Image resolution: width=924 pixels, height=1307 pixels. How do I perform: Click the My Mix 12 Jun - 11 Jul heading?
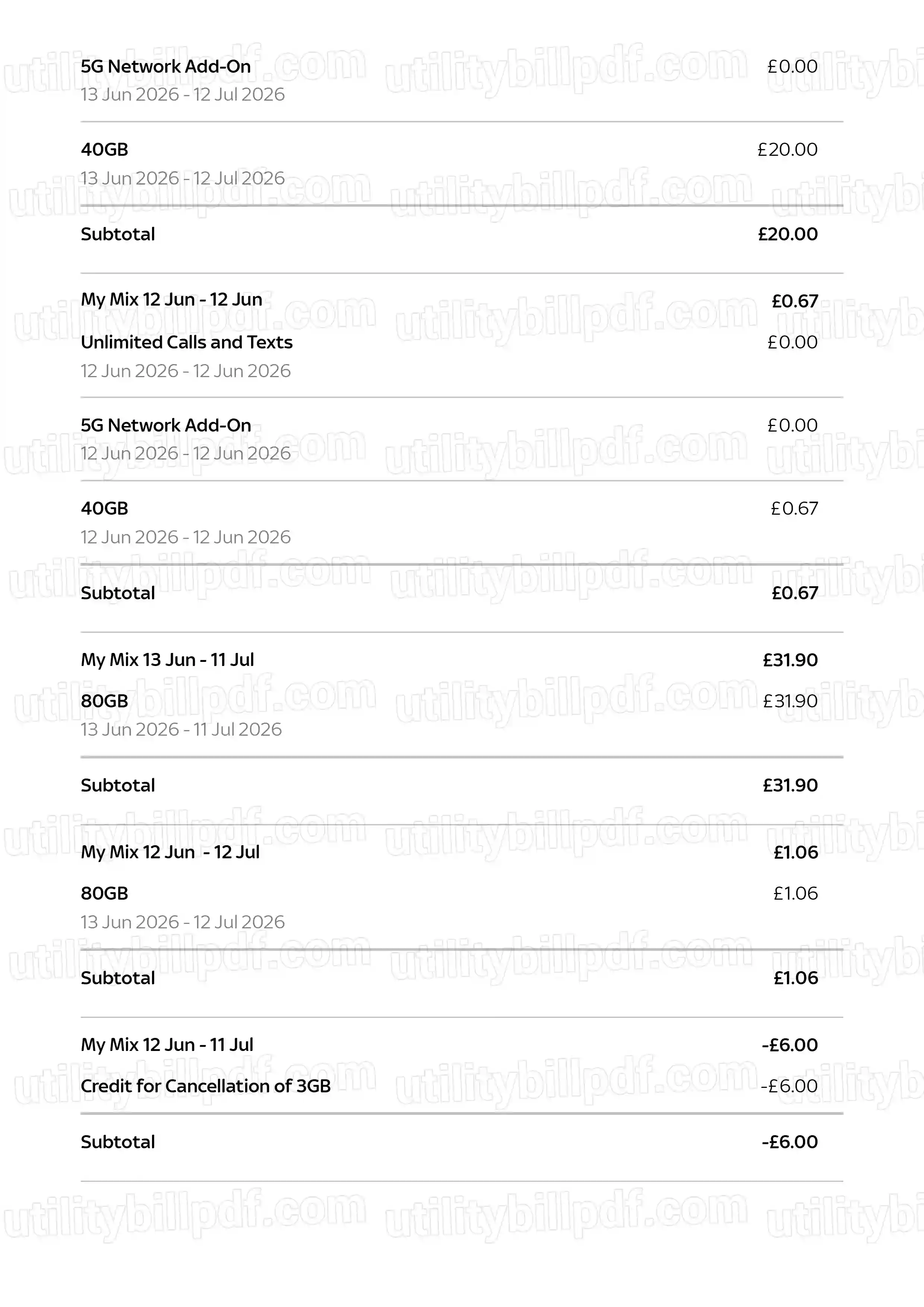[167, 1045]
